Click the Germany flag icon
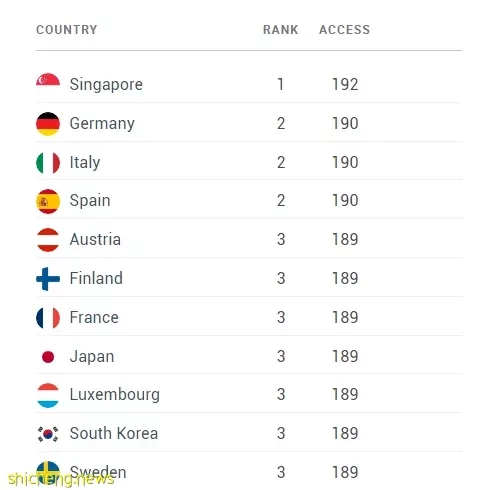This screenshot has height=490, width=489. 48,124
